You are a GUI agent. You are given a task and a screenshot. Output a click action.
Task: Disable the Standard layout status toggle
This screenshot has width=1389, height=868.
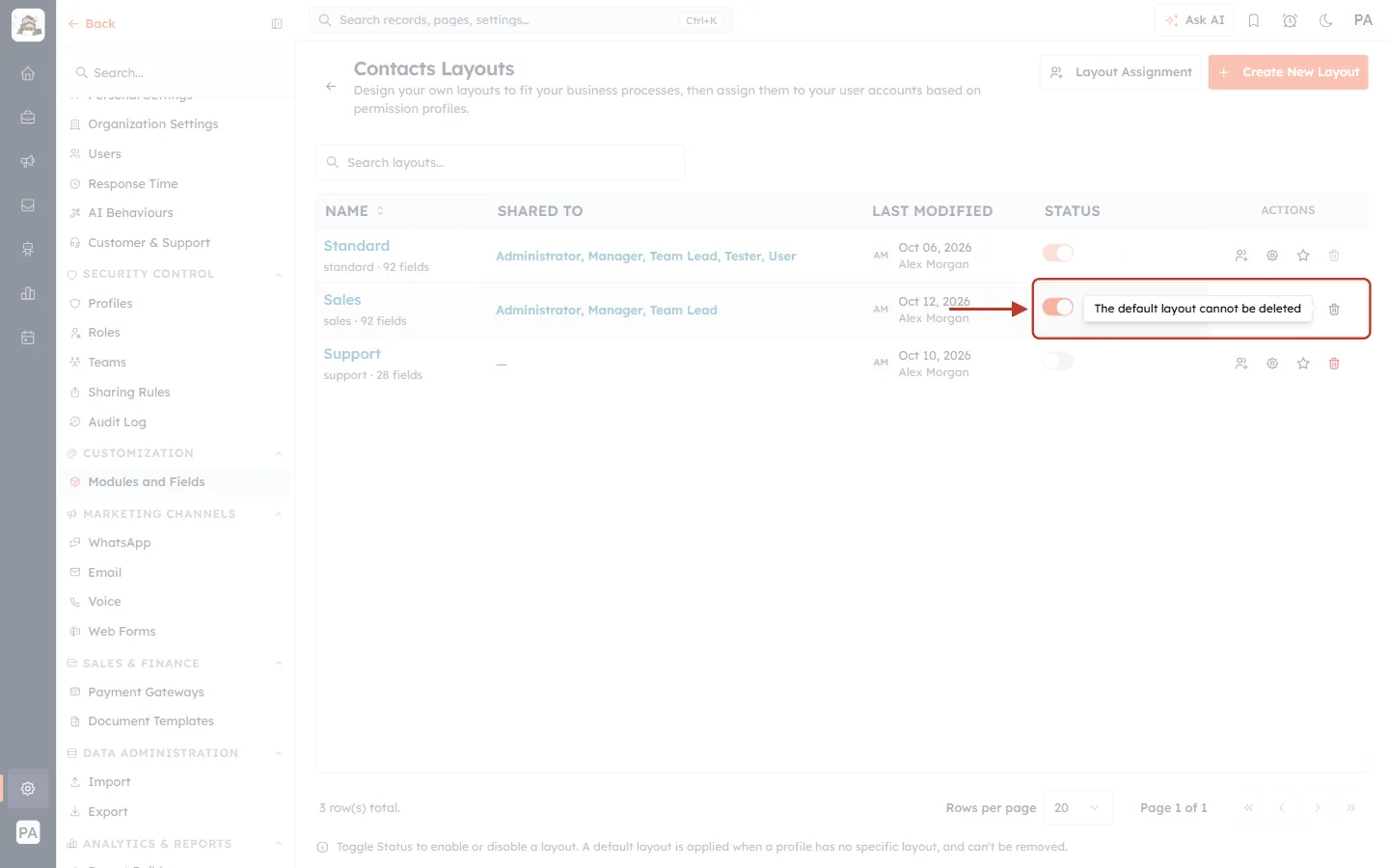point(1058,253)
